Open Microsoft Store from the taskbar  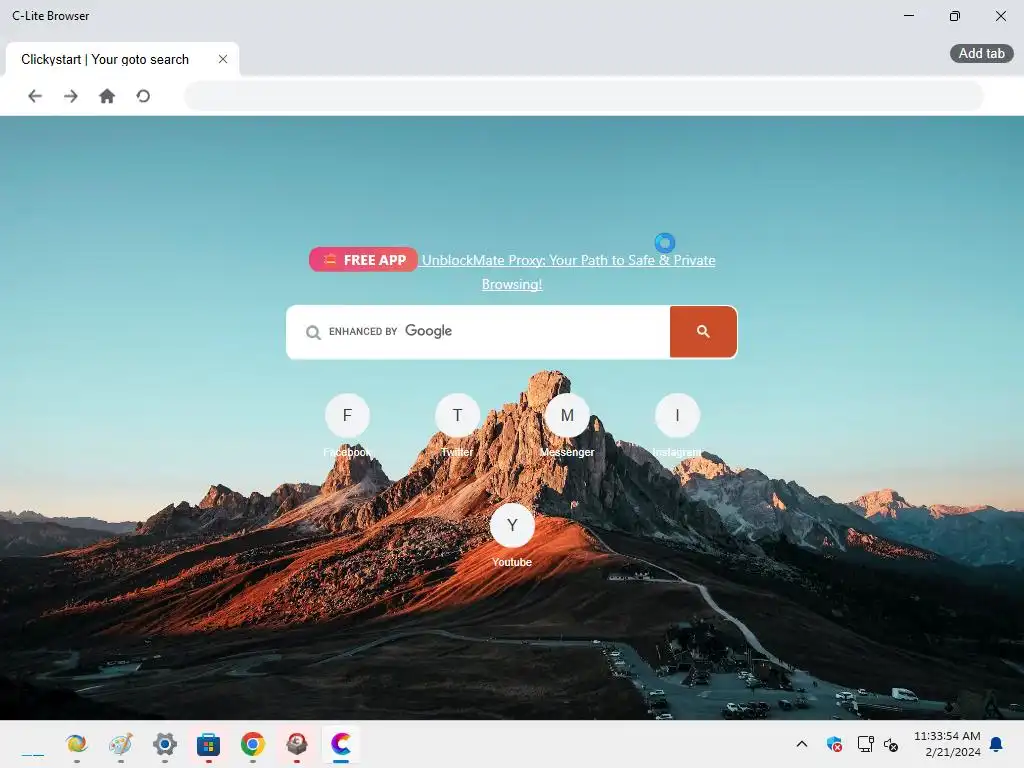pyautogui.click(x=208, y=744)
